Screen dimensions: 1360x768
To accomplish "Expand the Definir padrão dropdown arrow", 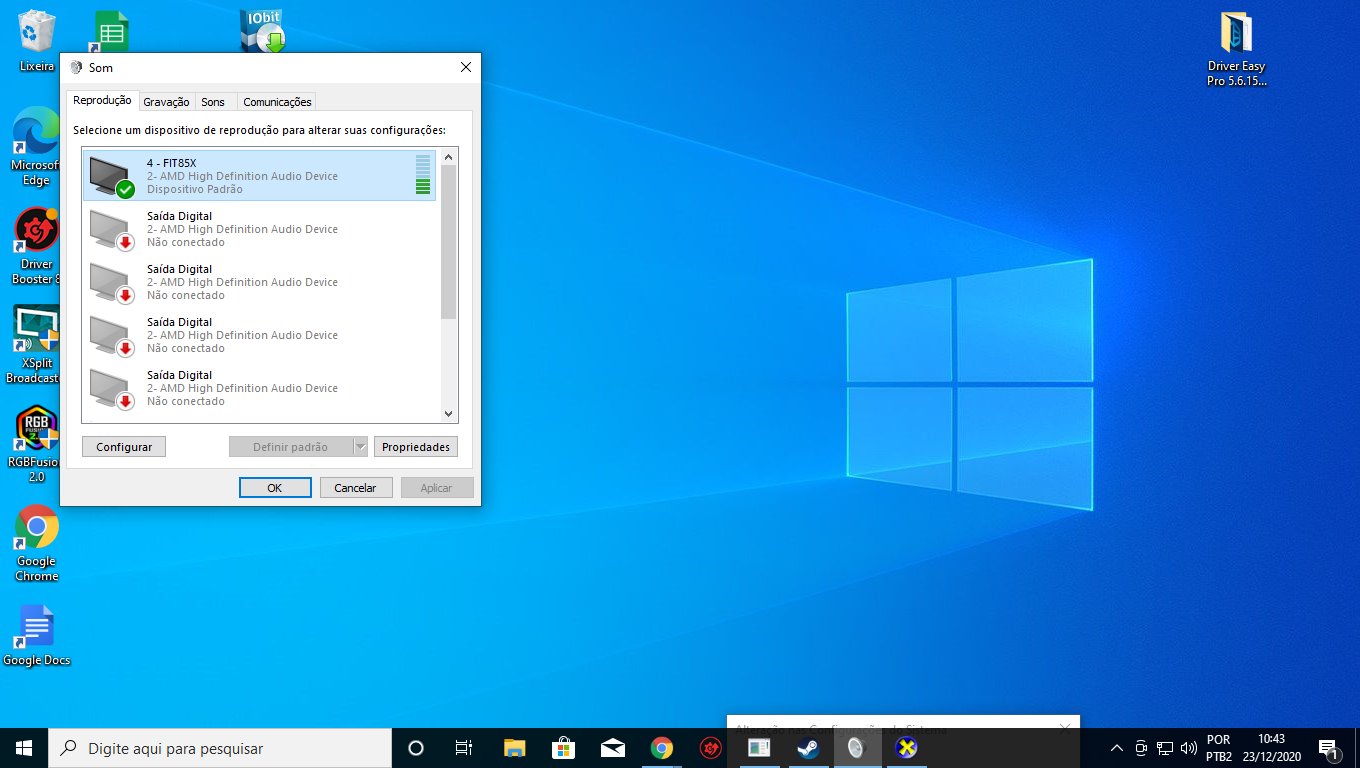I will pyautogui.click(x=361, y=447).
